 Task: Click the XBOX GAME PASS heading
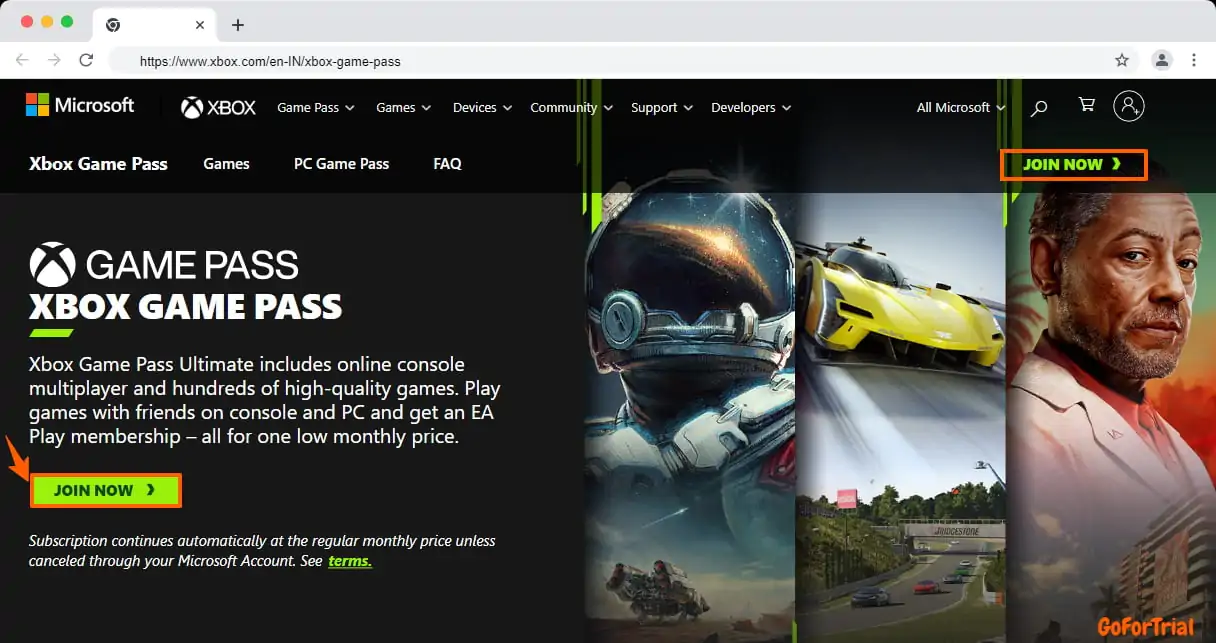(186, 306)
